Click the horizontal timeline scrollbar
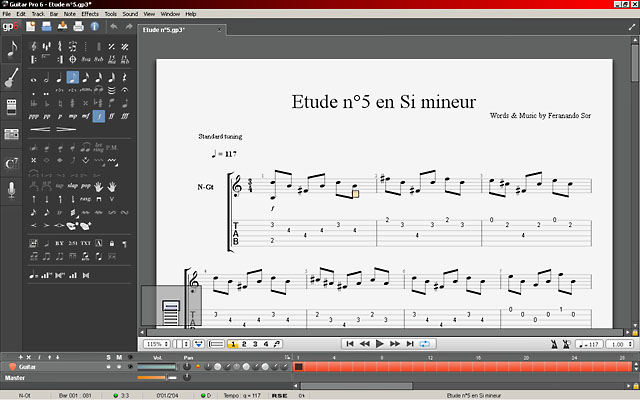The height and width of the screenshot is (400, 640). 356,386
